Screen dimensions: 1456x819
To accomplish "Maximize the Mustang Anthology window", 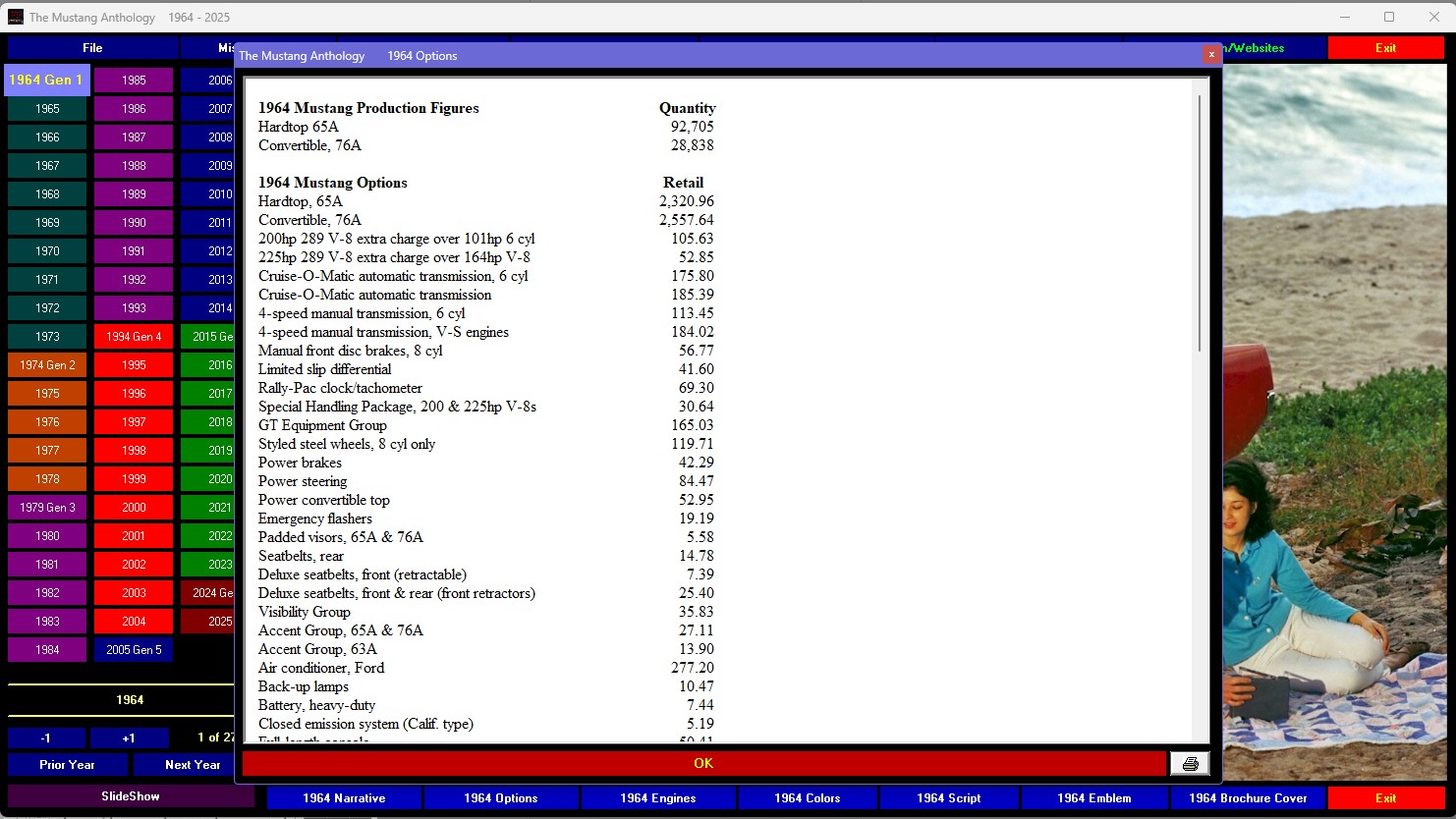I will coord(1389,17).
